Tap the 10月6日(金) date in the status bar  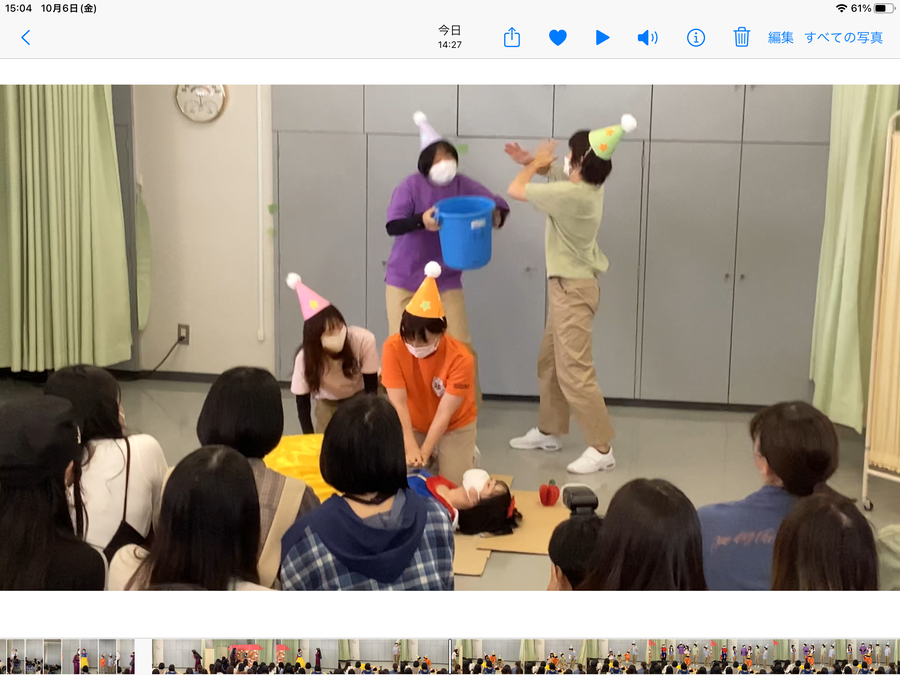[x=69, y=8]
